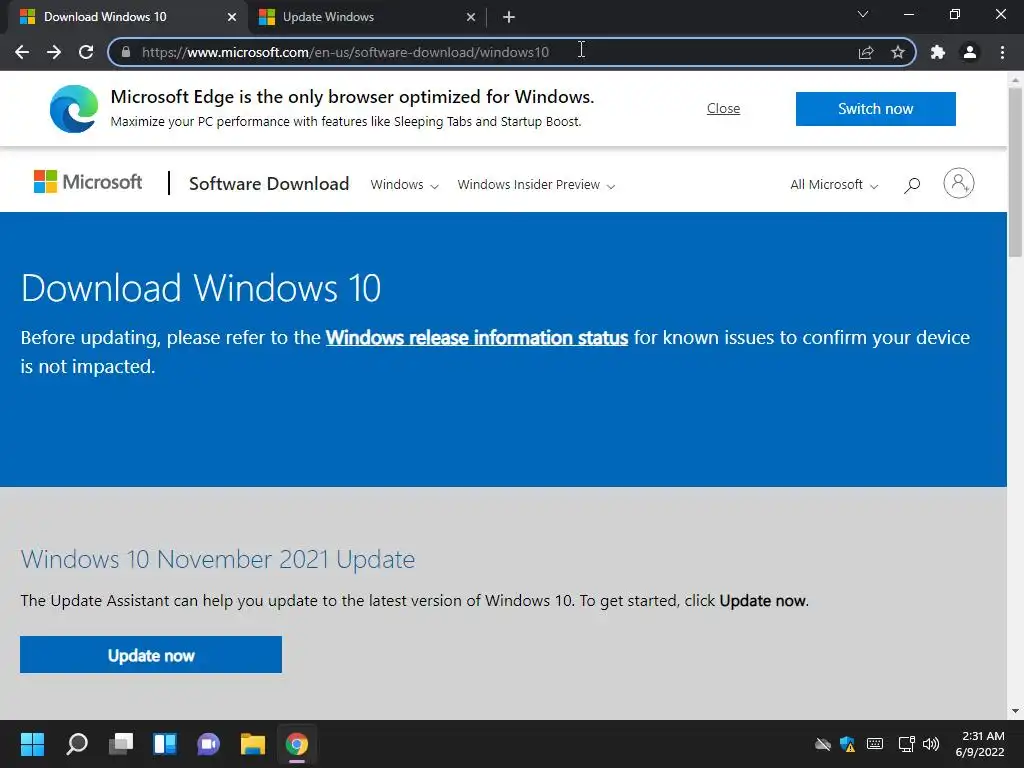Expand the Windows Insider Preview dropdown
Screen dimensions: 1024x768
(536, 185)
